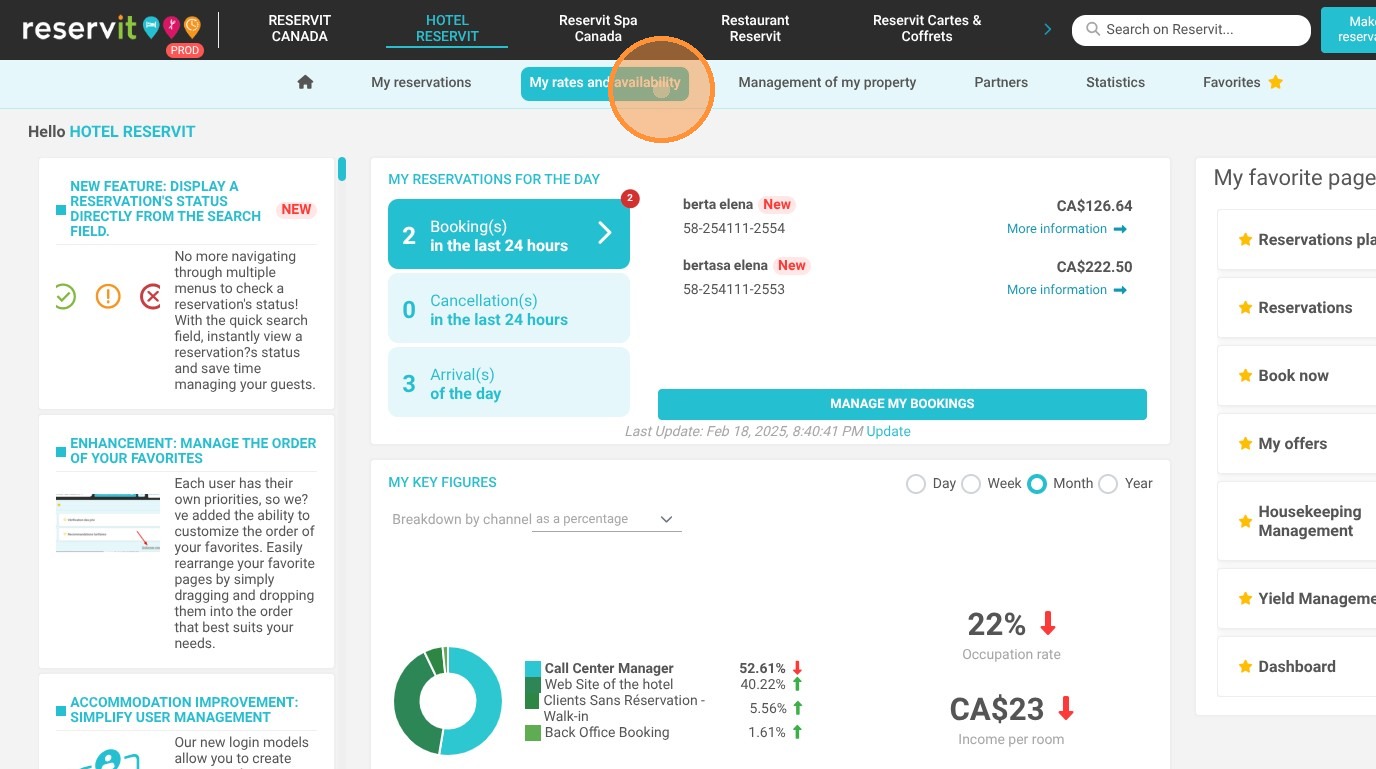Click the Web Site of the hotel legend swatch
The image size is (1376, 769).
[533, 685]
